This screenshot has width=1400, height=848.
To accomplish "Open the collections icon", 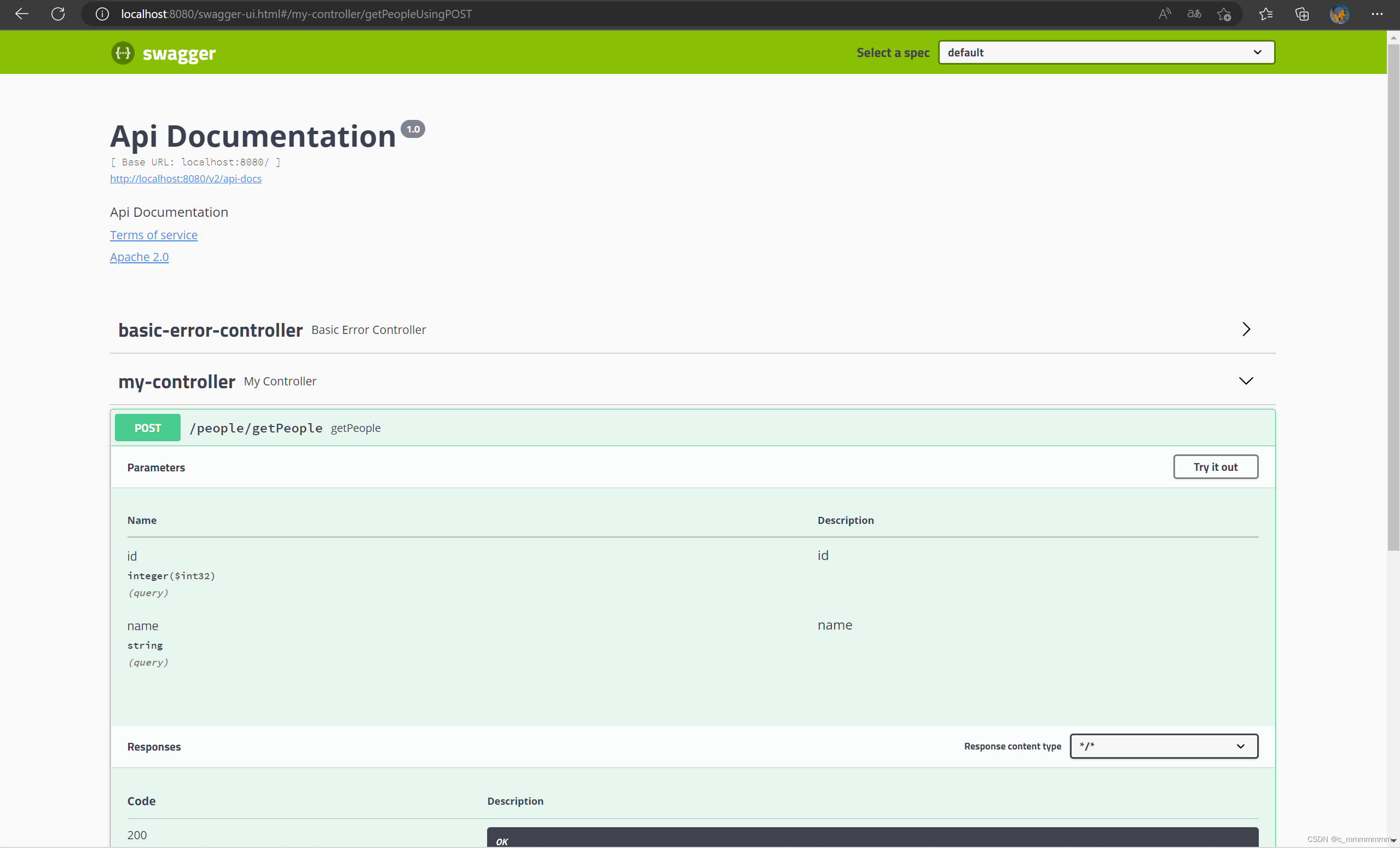I will coord(1301,14).
